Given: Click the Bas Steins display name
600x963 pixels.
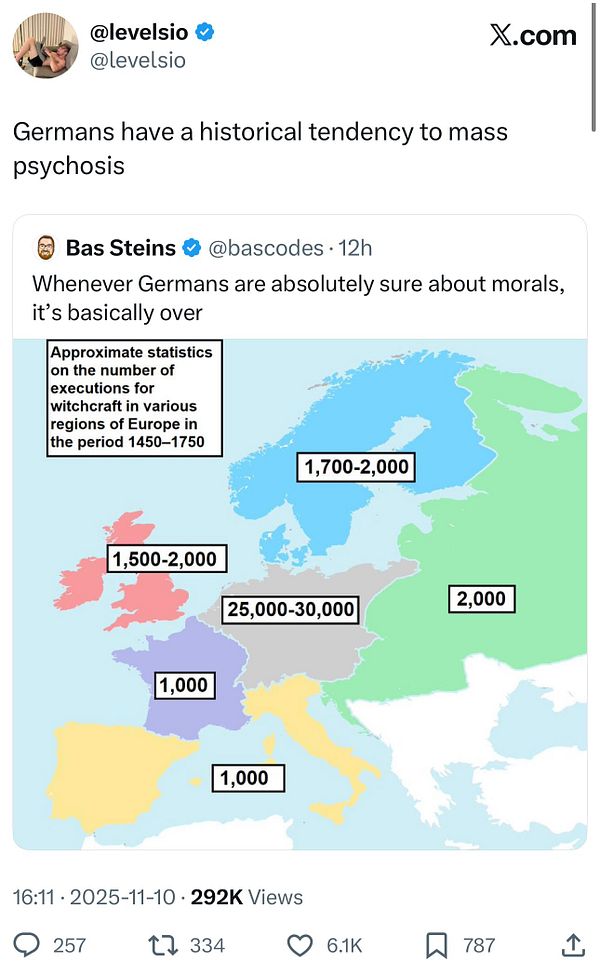Looking at the screenshot, I should pyautogui.click(x=120, y=247).
